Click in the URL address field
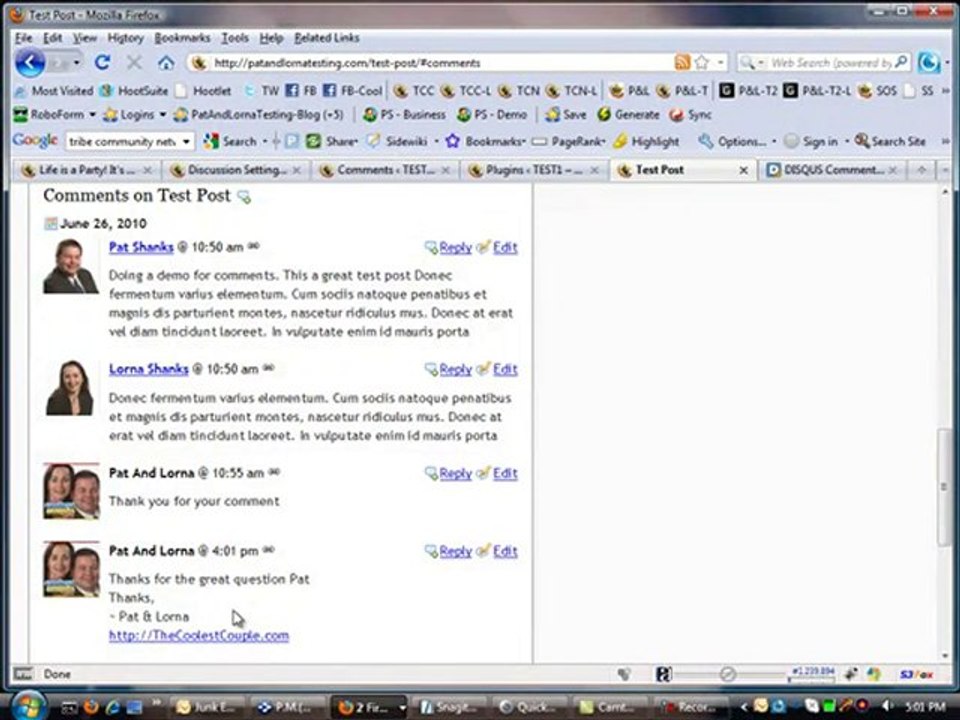The image size is (960, 720). click(x=440, y=62)
